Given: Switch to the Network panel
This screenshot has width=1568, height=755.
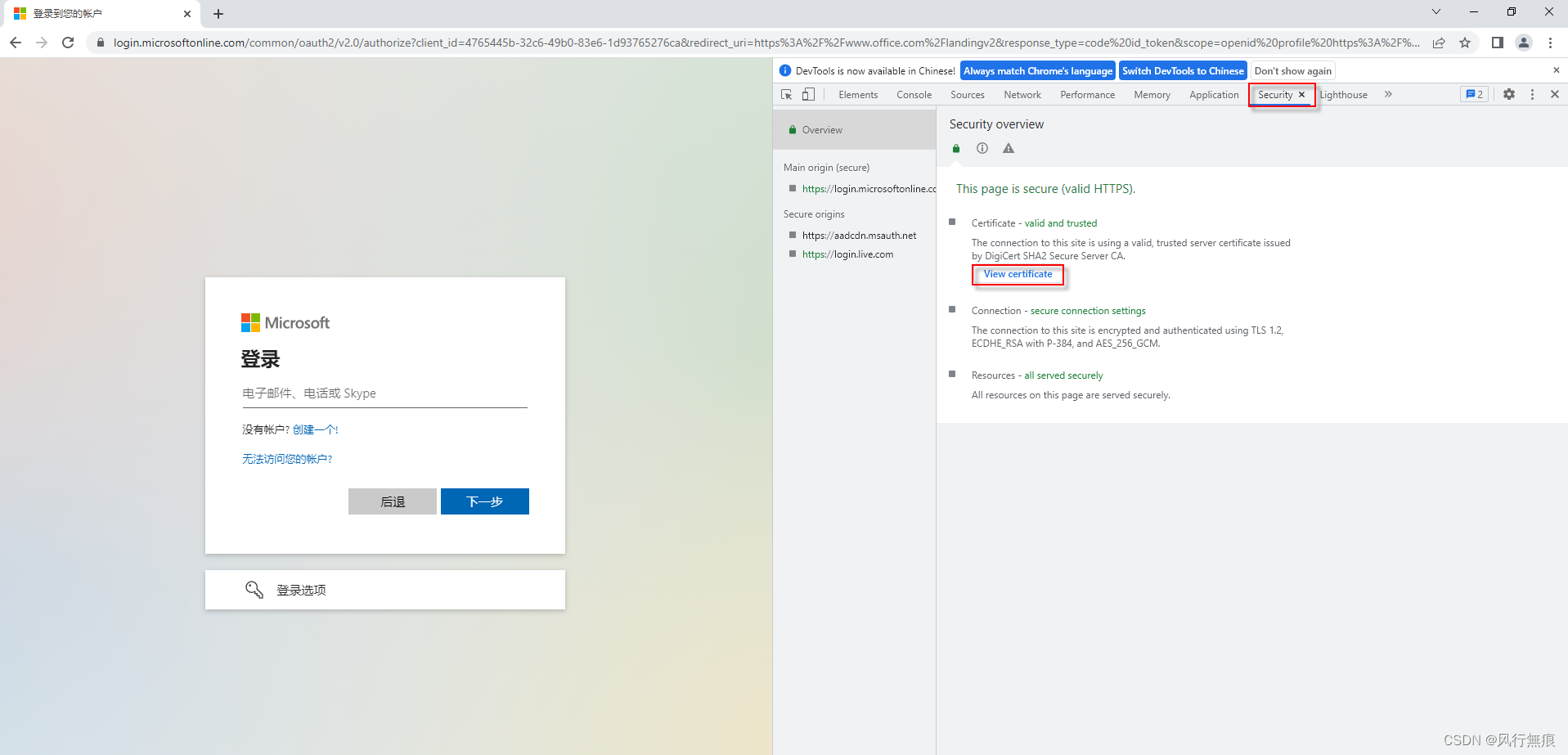Looking at the screenshot, I should [x=1022, y=94].
